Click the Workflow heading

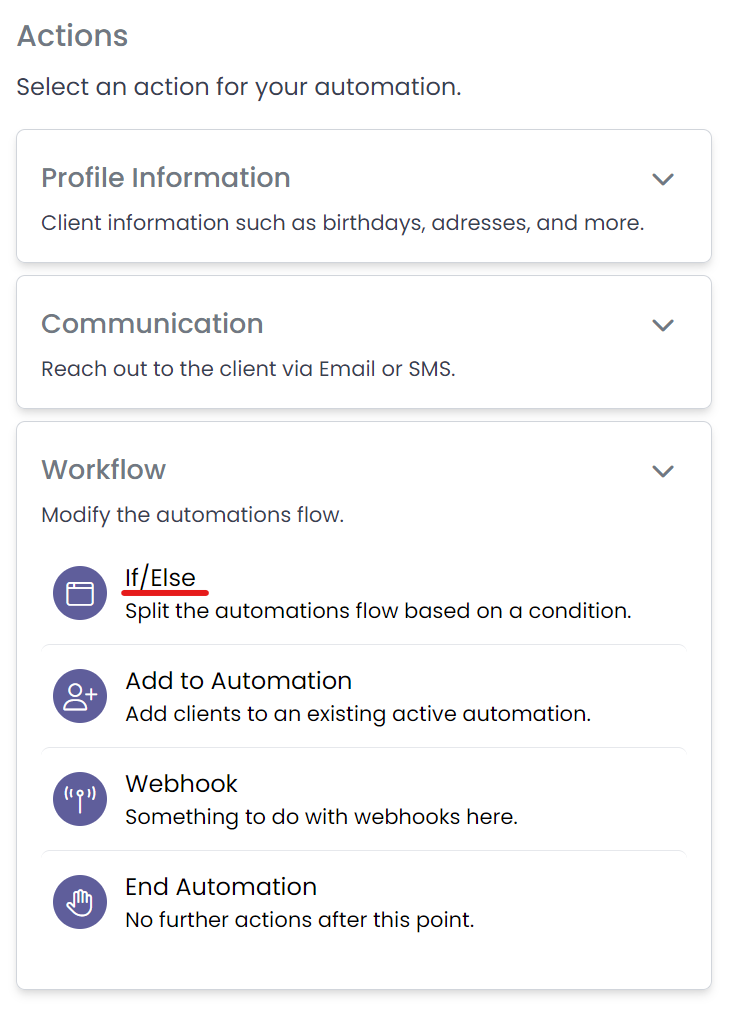[x=104, y=470]
